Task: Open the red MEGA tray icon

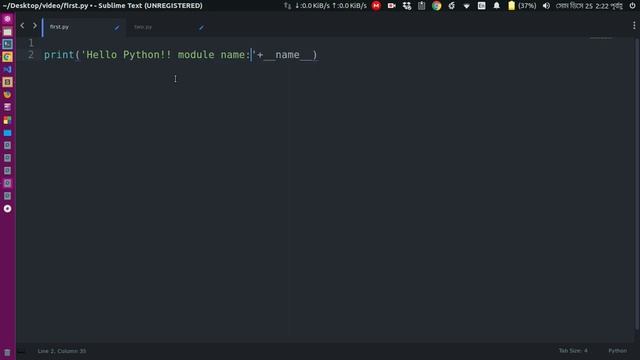Action: [x=376, y=6]
